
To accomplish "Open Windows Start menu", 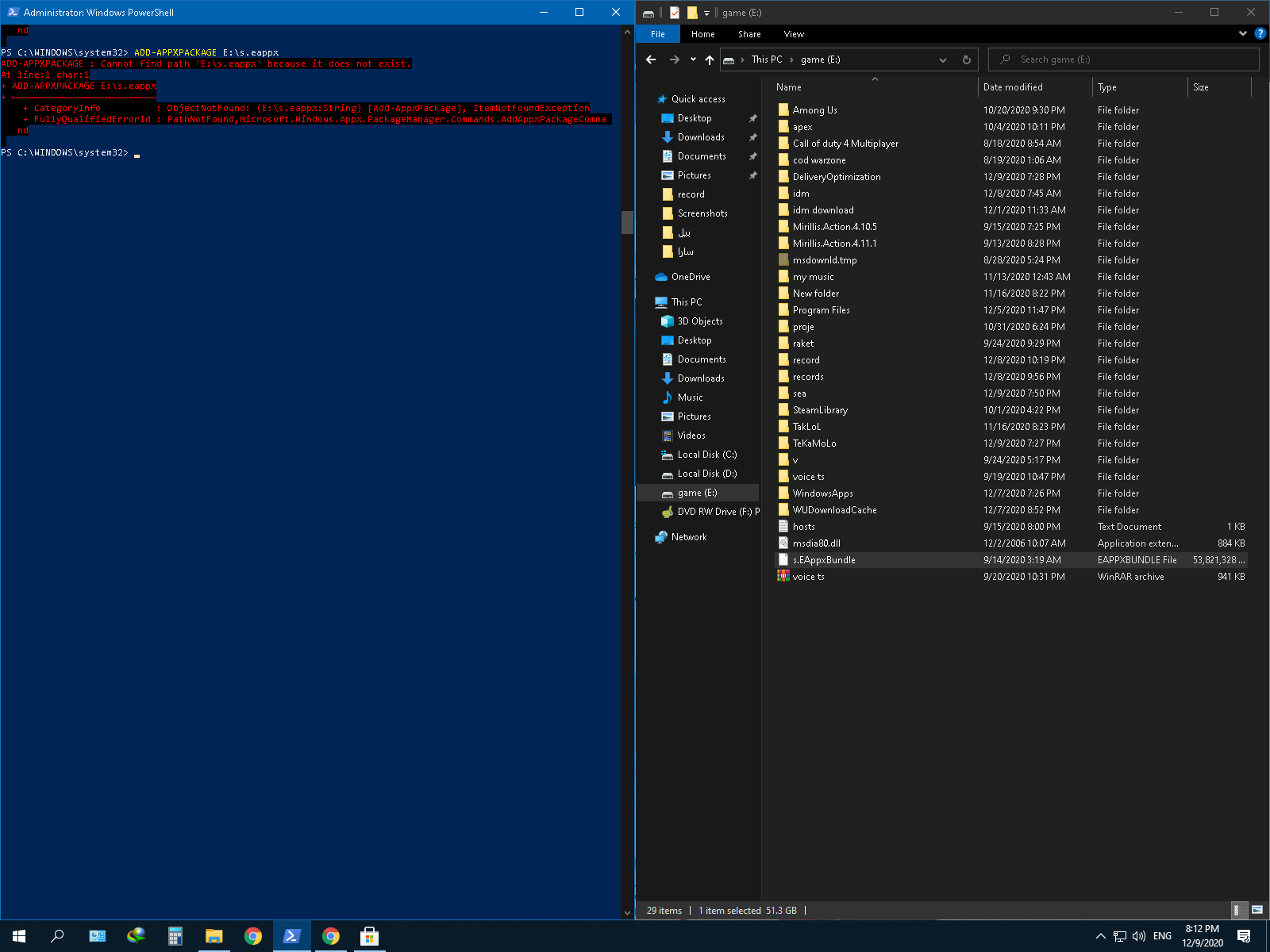I will coord(19,936).
